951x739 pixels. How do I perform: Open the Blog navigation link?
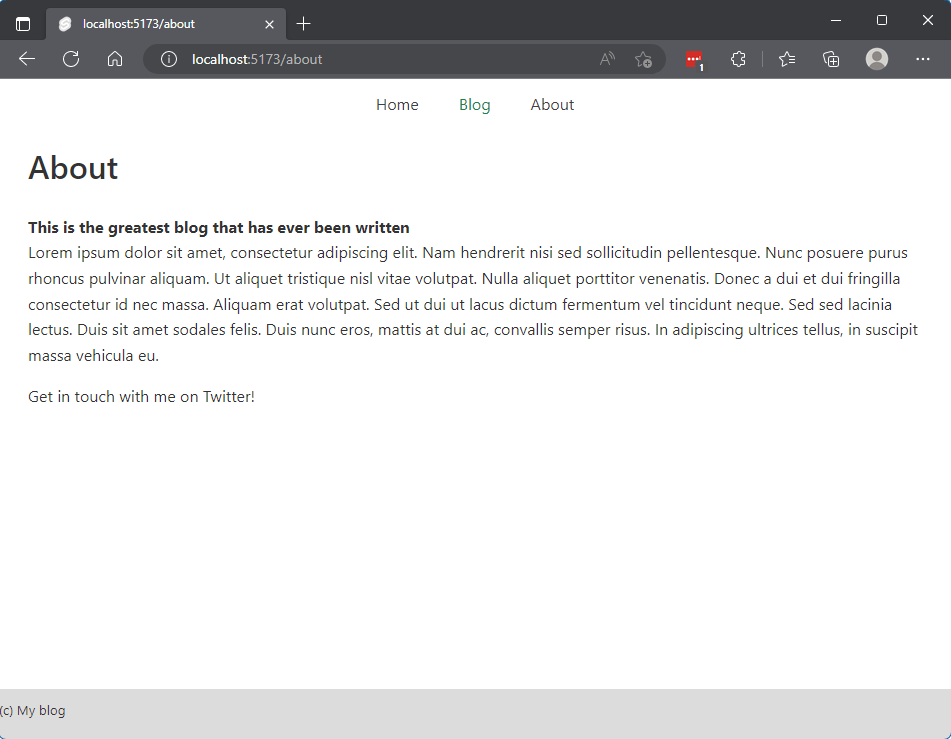point(474,104)
